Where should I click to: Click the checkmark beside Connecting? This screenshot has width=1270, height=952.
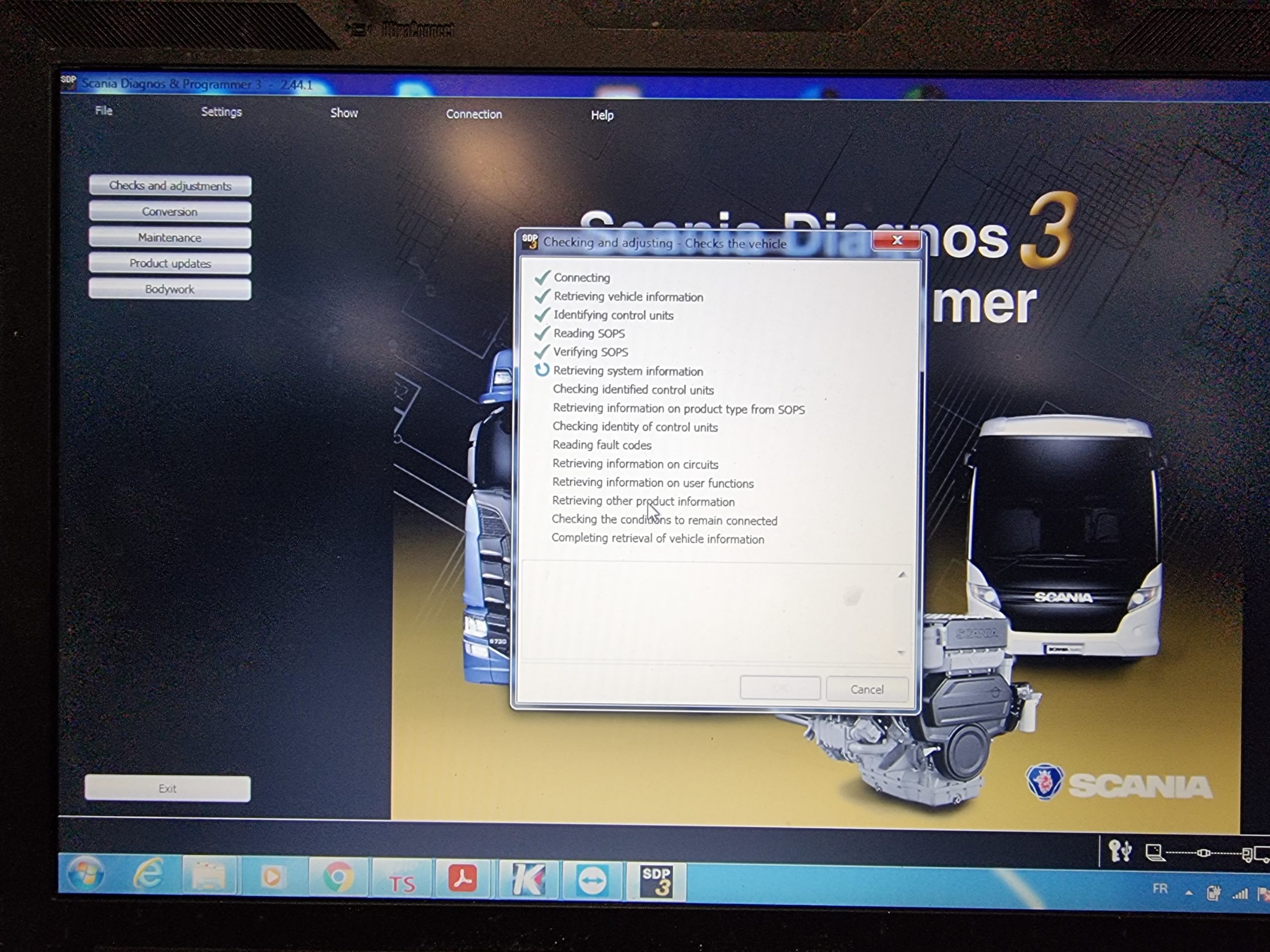pyautogui.click(x=543, y=277)
